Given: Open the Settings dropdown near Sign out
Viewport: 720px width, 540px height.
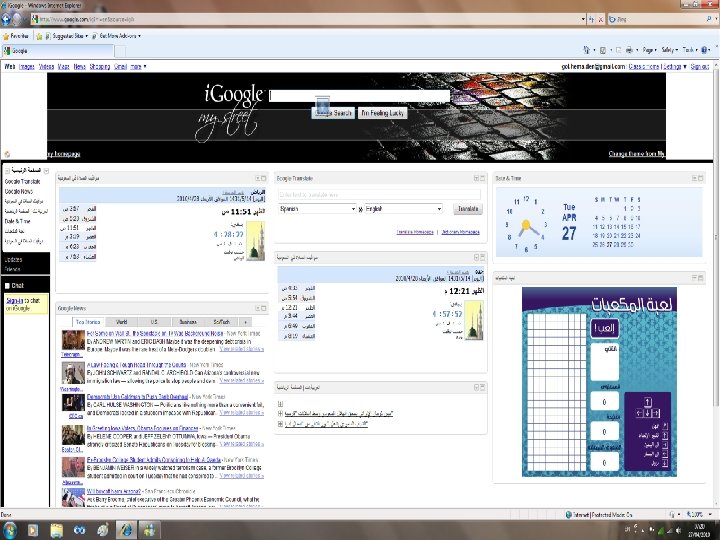Looking at the screenshot, I should 675,67.
